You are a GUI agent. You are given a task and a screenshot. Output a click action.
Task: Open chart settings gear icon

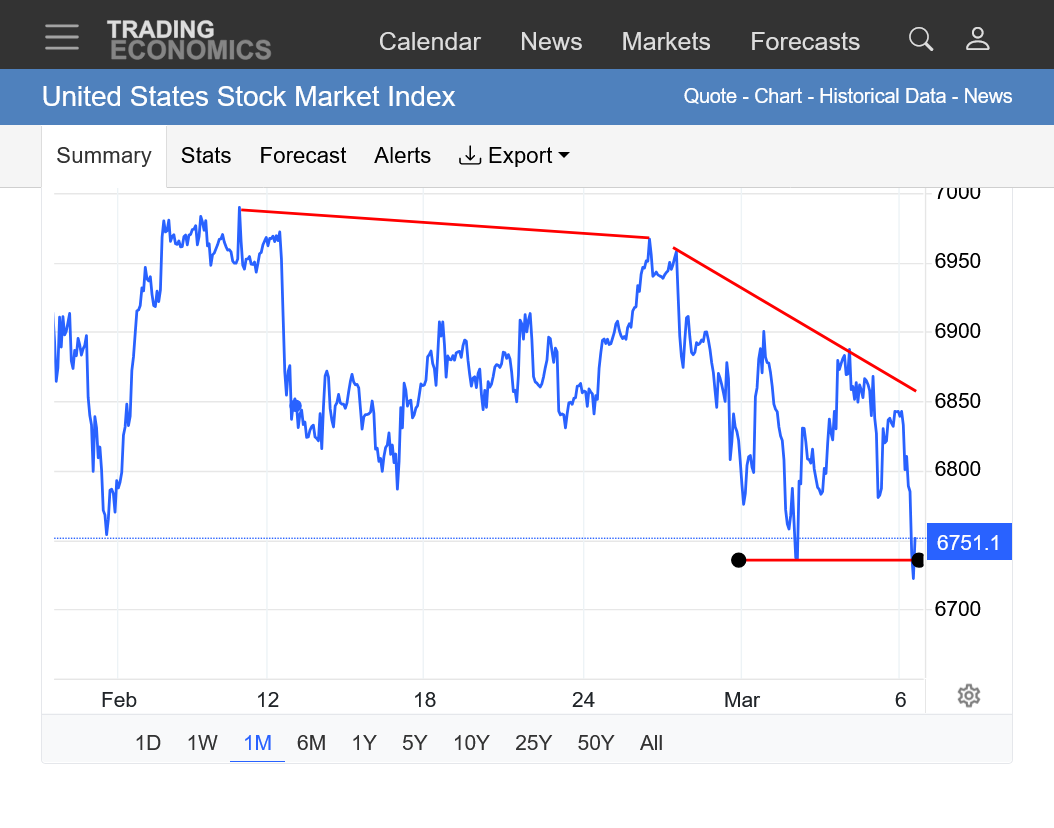[968, 696]
